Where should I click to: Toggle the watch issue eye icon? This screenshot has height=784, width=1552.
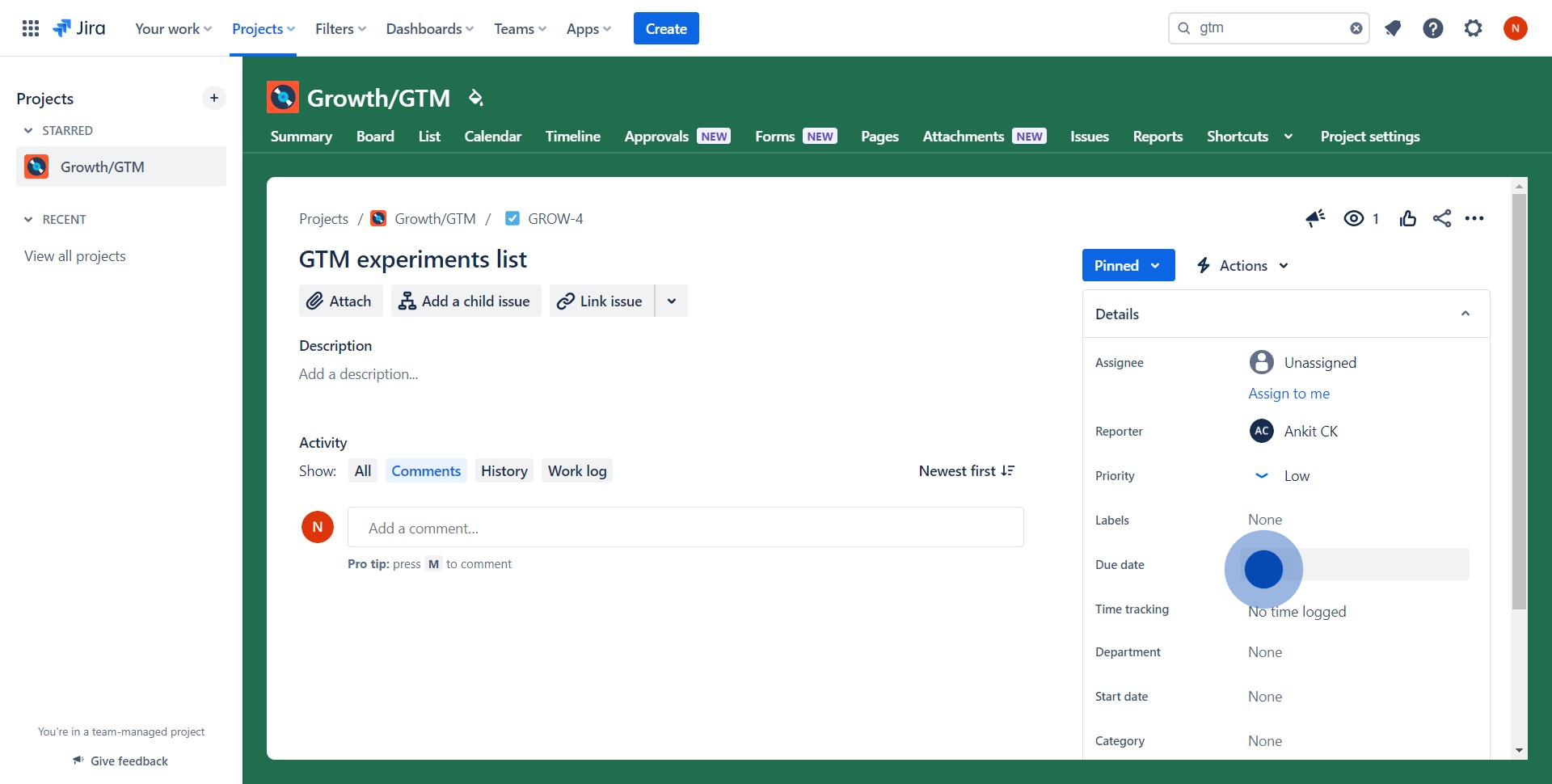(x=1354, y=218)
